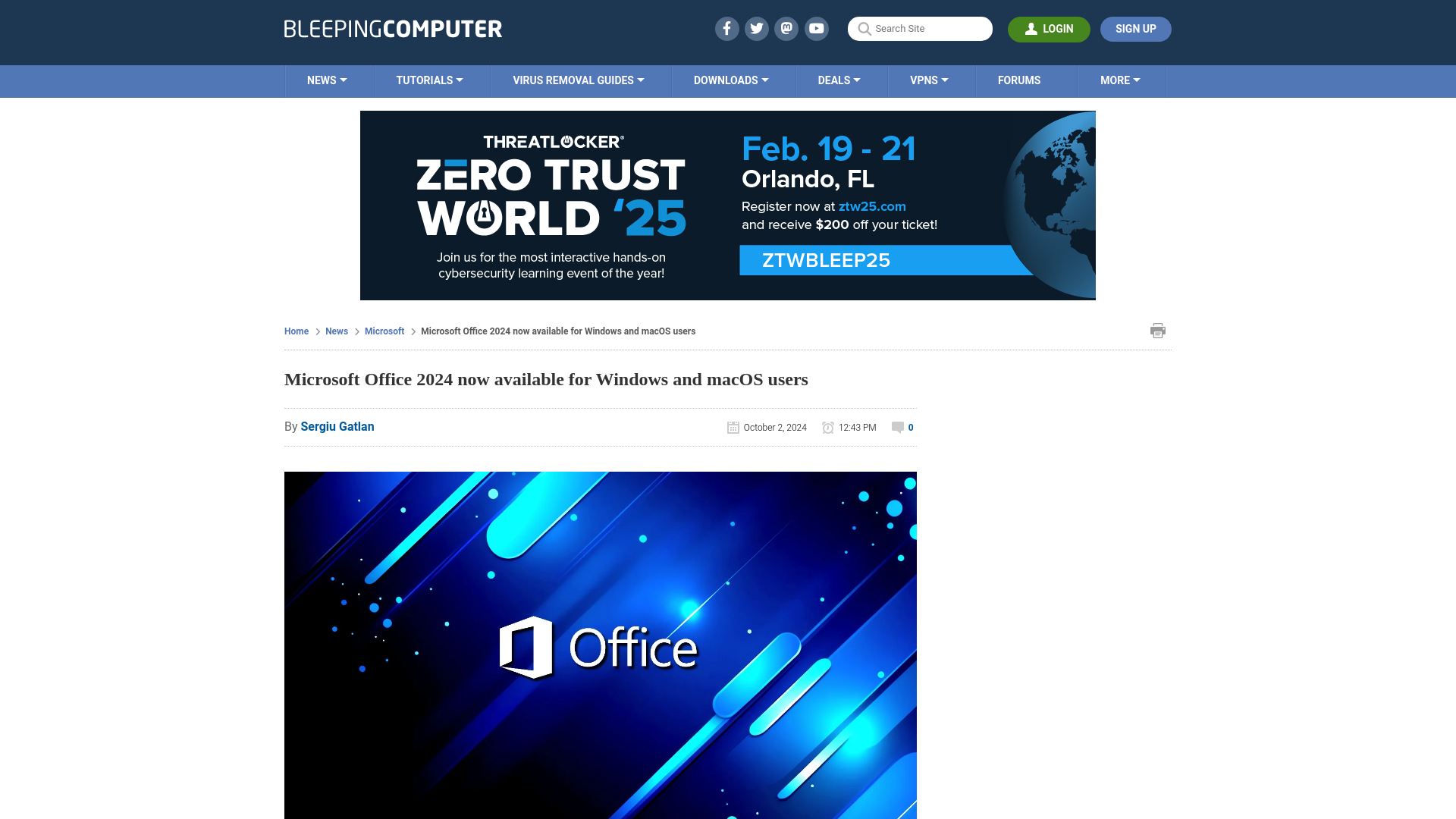Open BleepingComputer Twitter icon
1456x819 pixels.
pyautogui.click(x=756, y=29)
